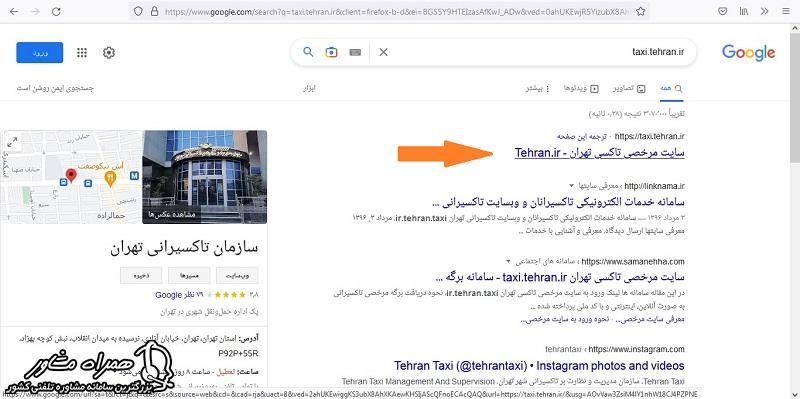Open the Firefox hamburger menu
Viewport: 800px width, 399px height.
coord(785,11)
